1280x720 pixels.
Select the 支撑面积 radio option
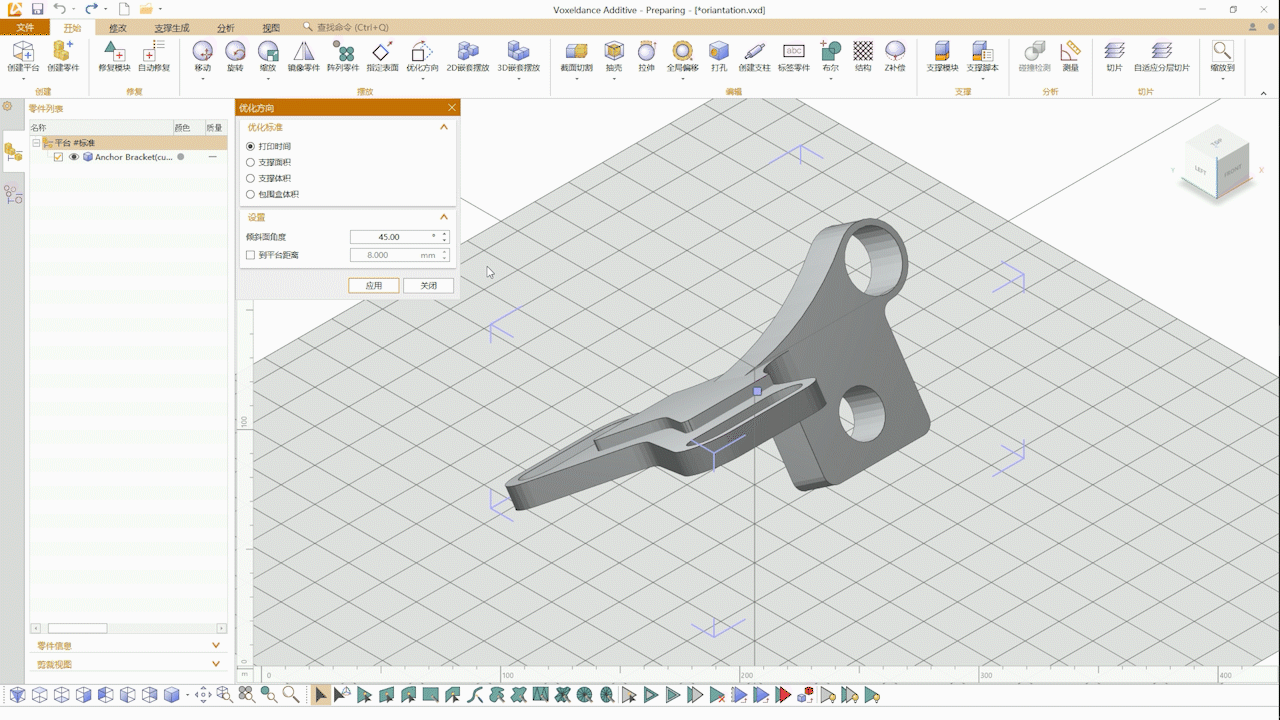251,162
